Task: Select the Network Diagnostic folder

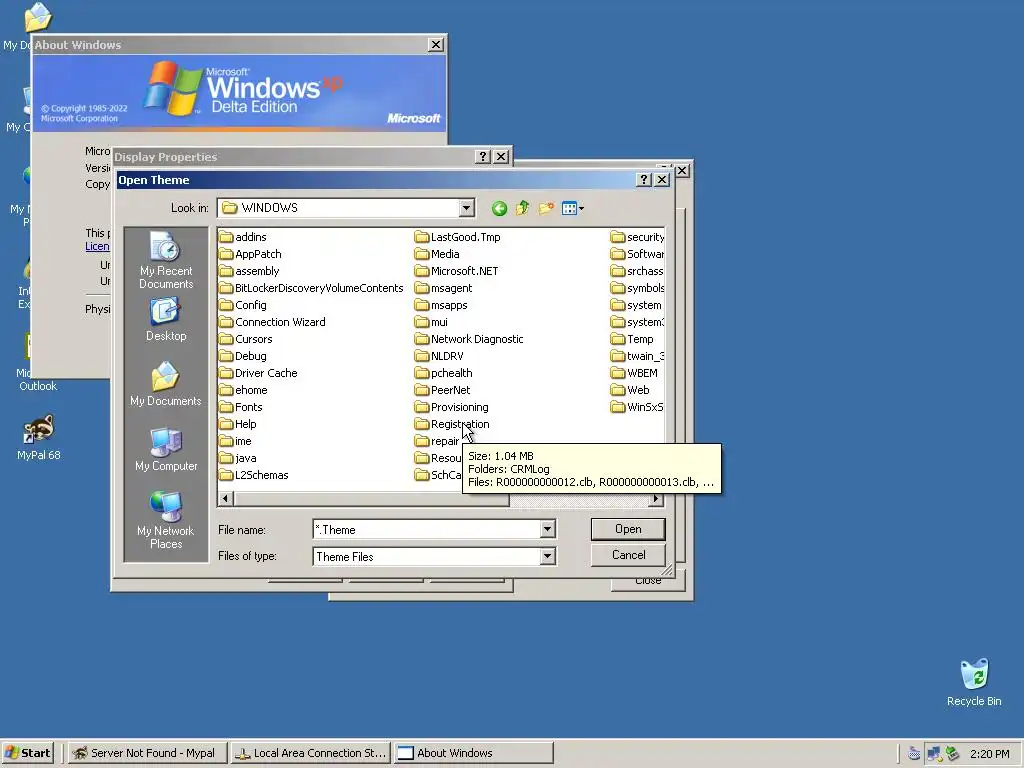Action: [470, 339]
